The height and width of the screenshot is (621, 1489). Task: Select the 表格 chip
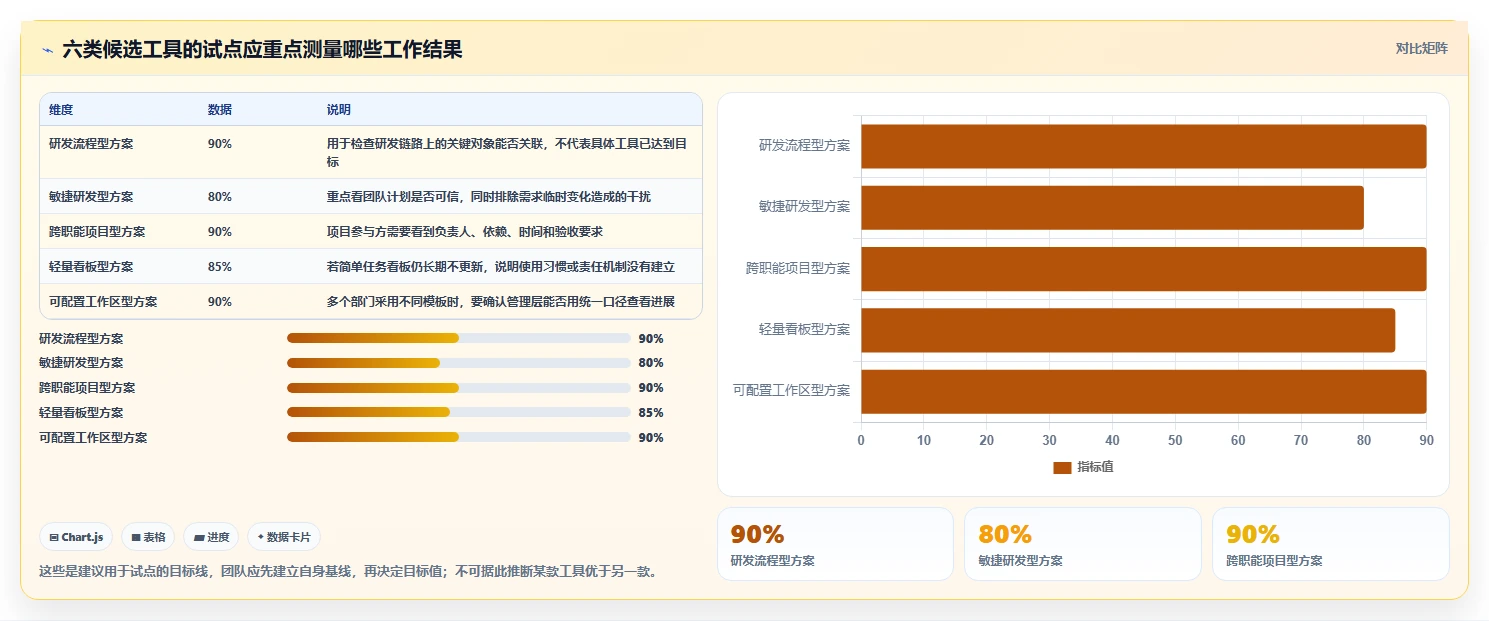[148, 537]
